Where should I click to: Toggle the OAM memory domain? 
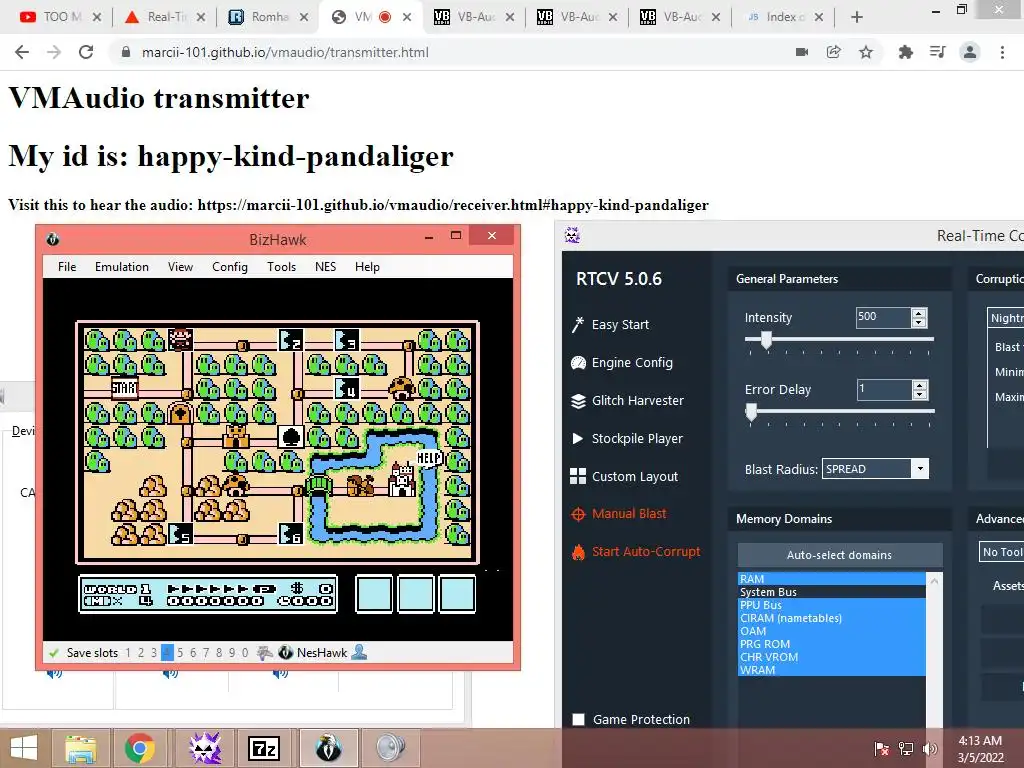[831, 631]
